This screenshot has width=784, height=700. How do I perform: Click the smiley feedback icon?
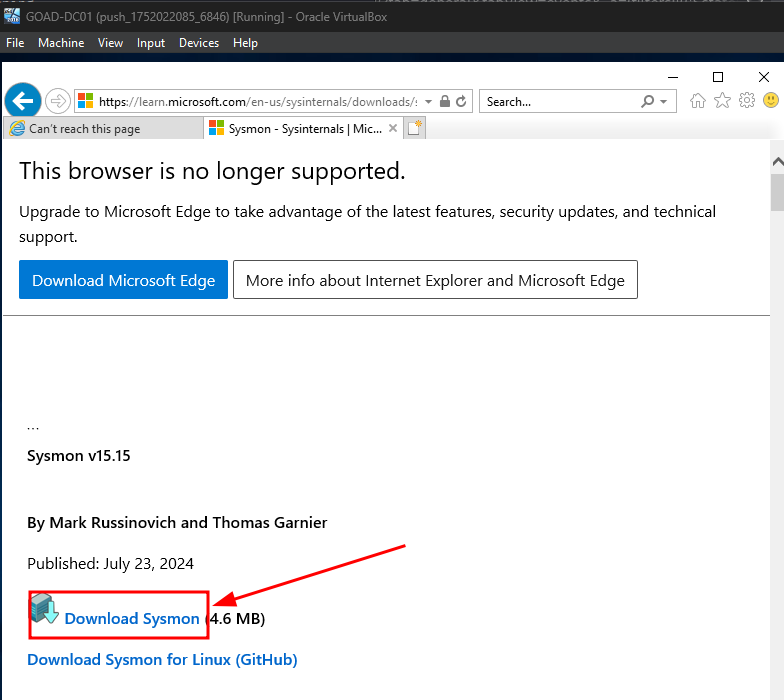770,100
